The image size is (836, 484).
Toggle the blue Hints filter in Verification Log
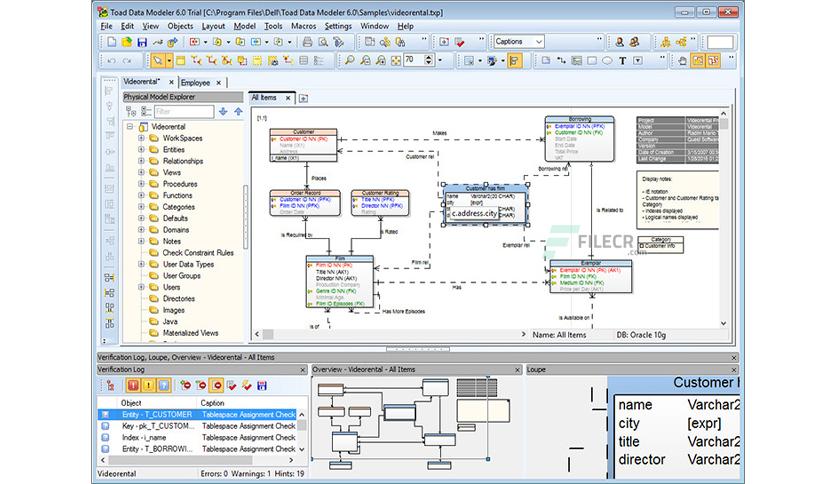(164, 385)
